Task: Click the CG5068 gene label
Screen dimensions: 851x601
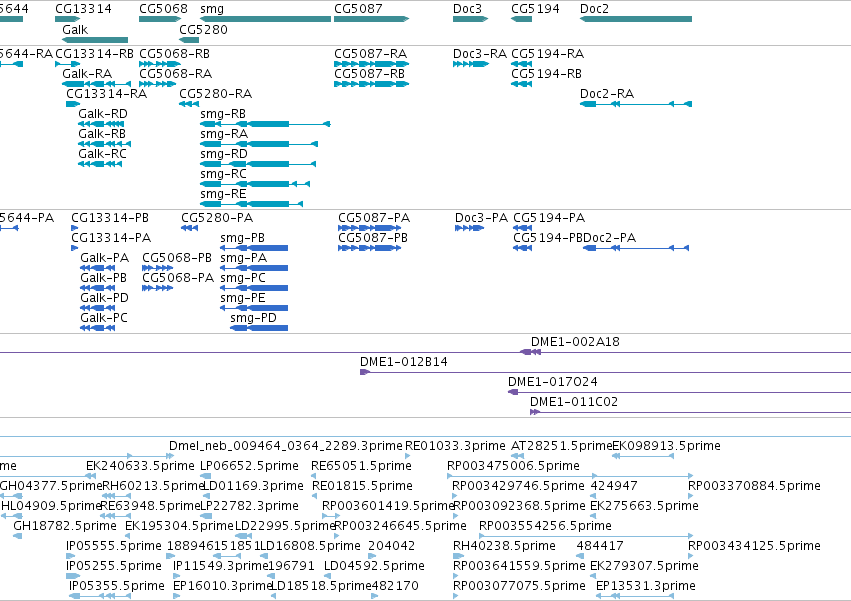Action: point(163,9)
